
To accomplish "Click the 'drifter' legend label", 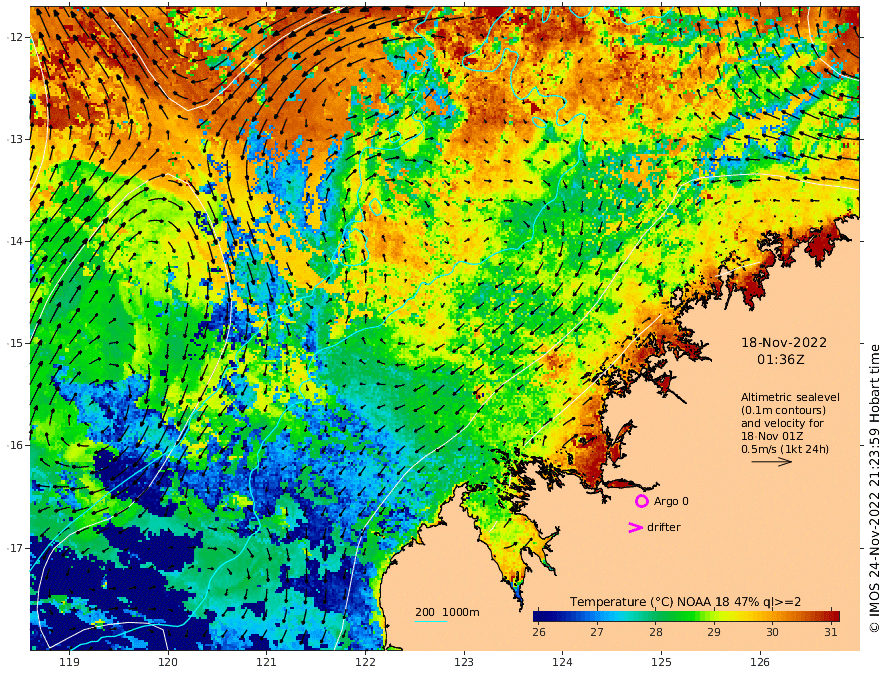I will [x=663, y=527].
